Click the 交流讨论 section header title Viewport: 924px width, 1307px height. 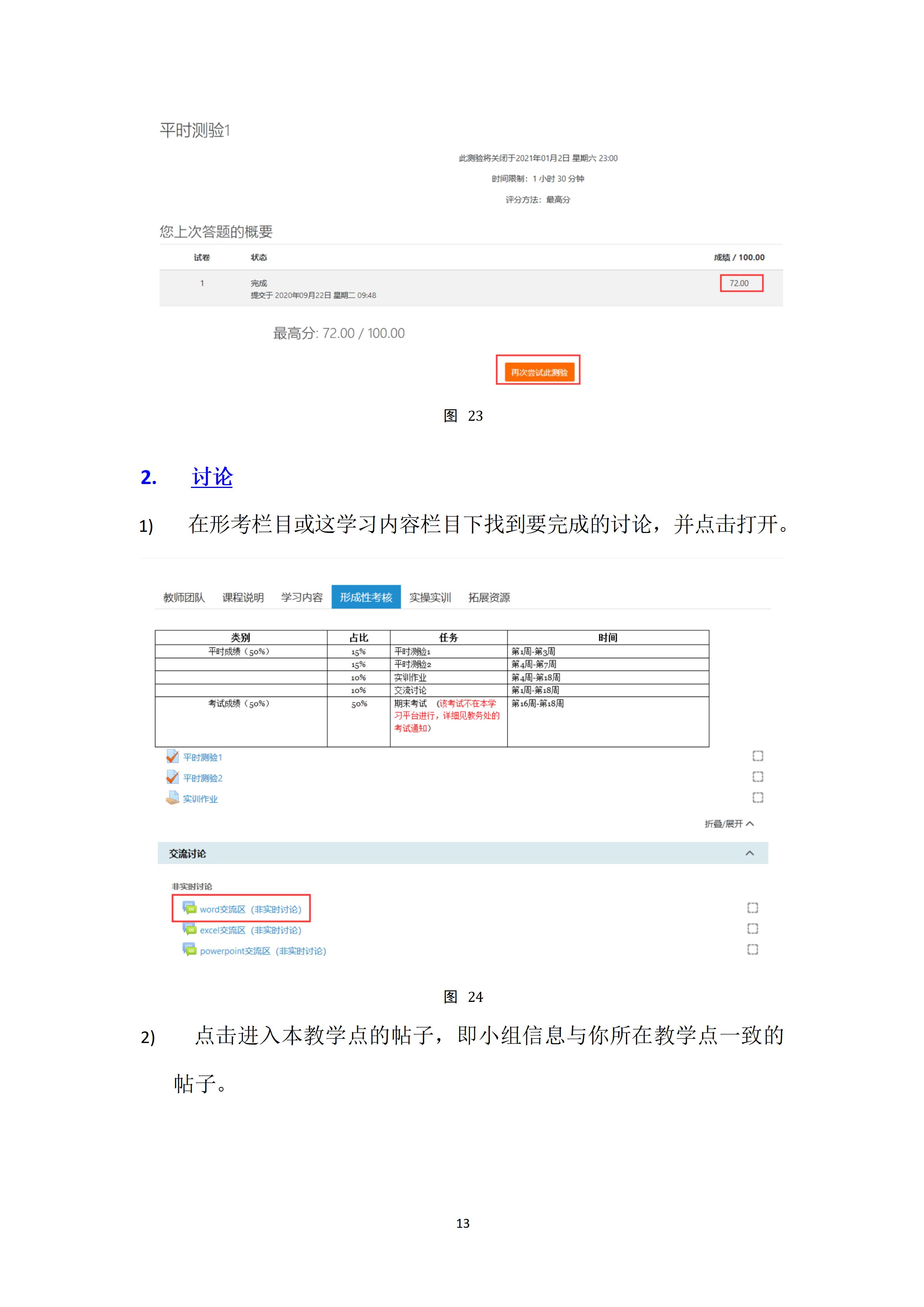click(x=187, y=853)
